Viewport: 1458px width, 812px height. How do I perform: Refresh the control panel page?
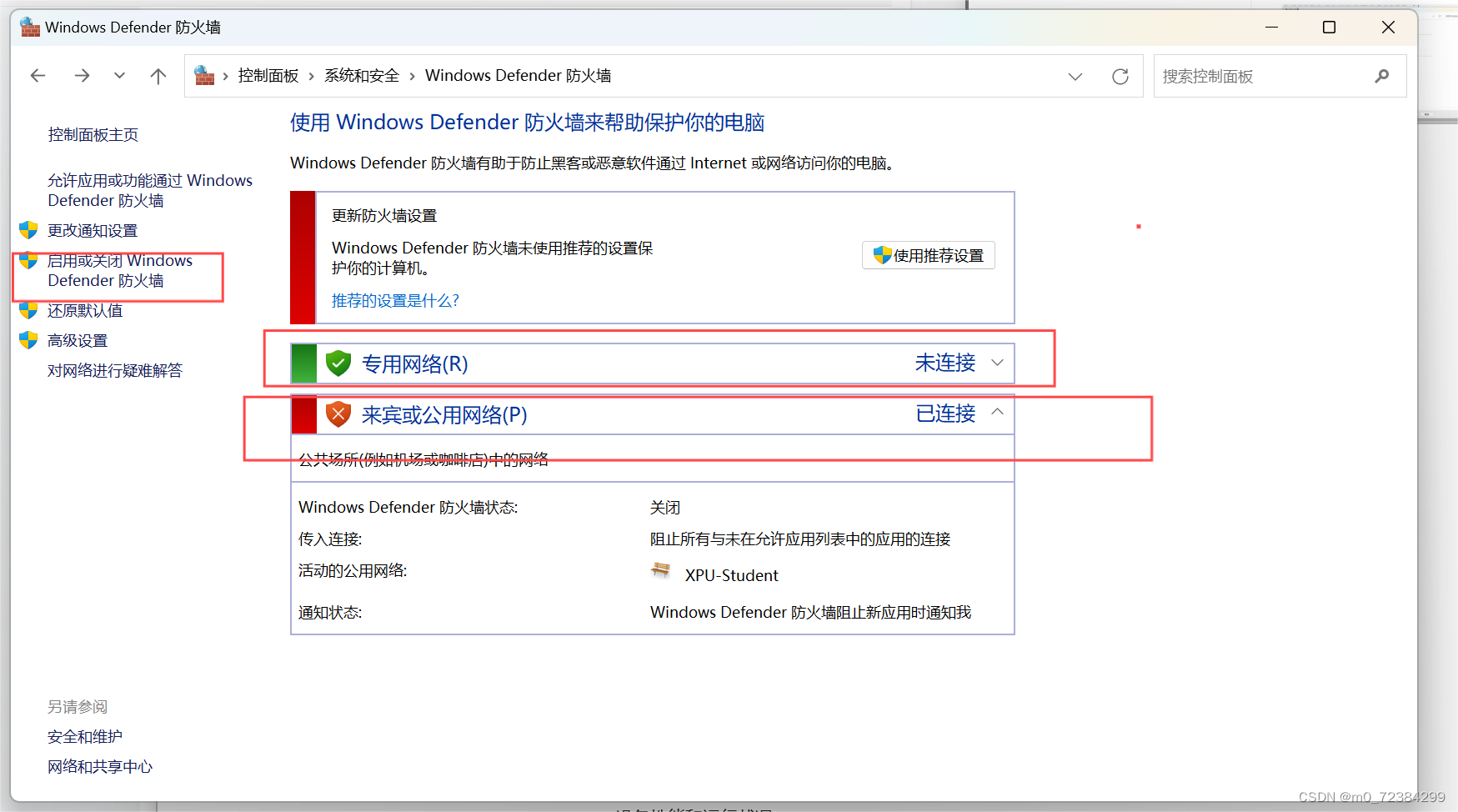coord(1120,77)
